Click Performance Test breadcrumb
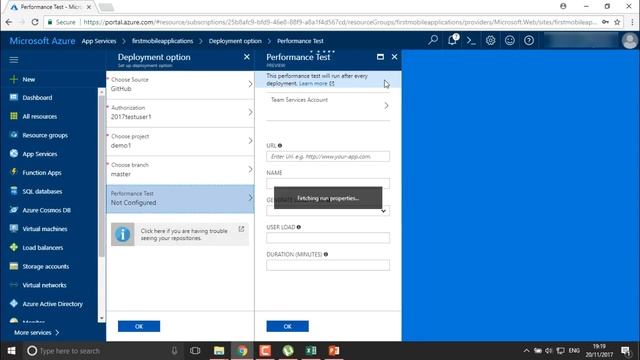The height and width of the screenshot is (360, 640). pyautogui.click(x=300, y=41)
